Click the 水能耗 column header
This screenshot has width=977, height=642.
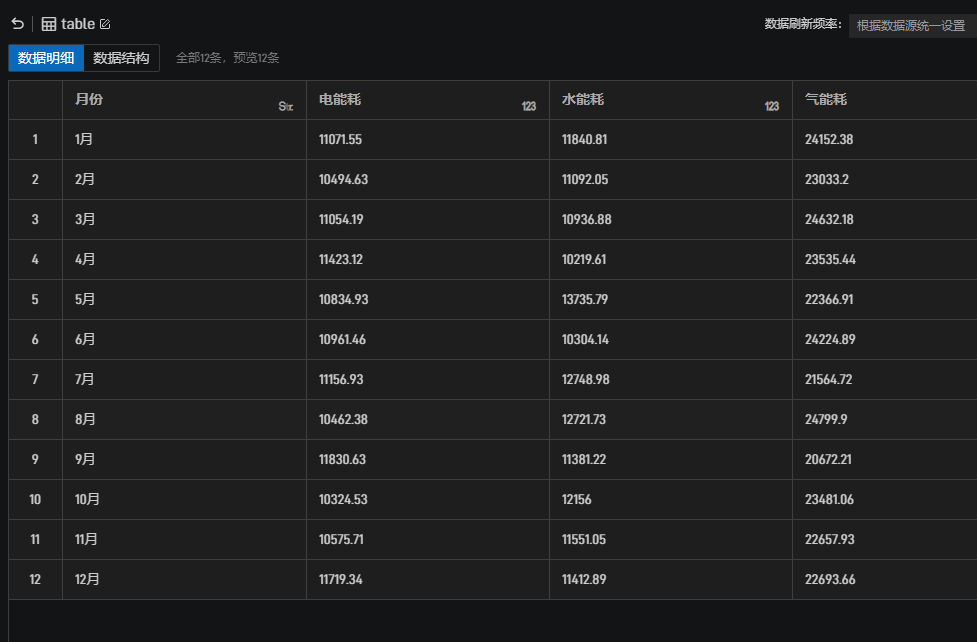[x=671, y=100]
